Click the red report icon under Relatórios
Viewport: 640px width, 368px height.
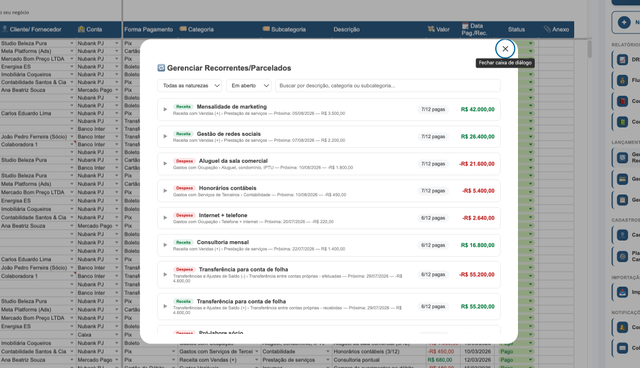(x=622, y=101)
